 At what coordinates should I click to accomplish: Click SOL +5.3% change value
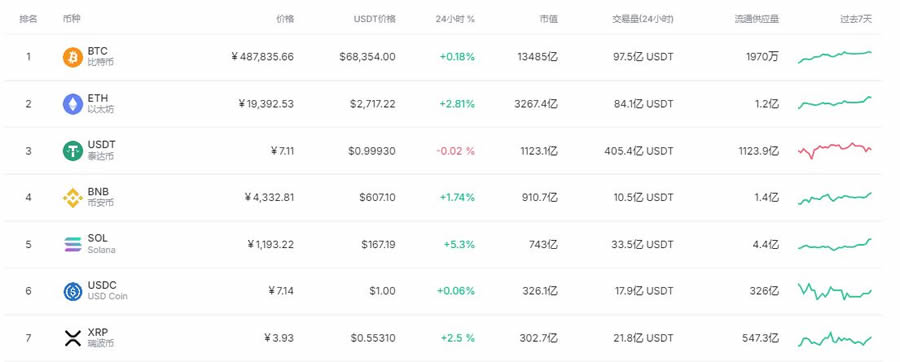tap(459, 244)
